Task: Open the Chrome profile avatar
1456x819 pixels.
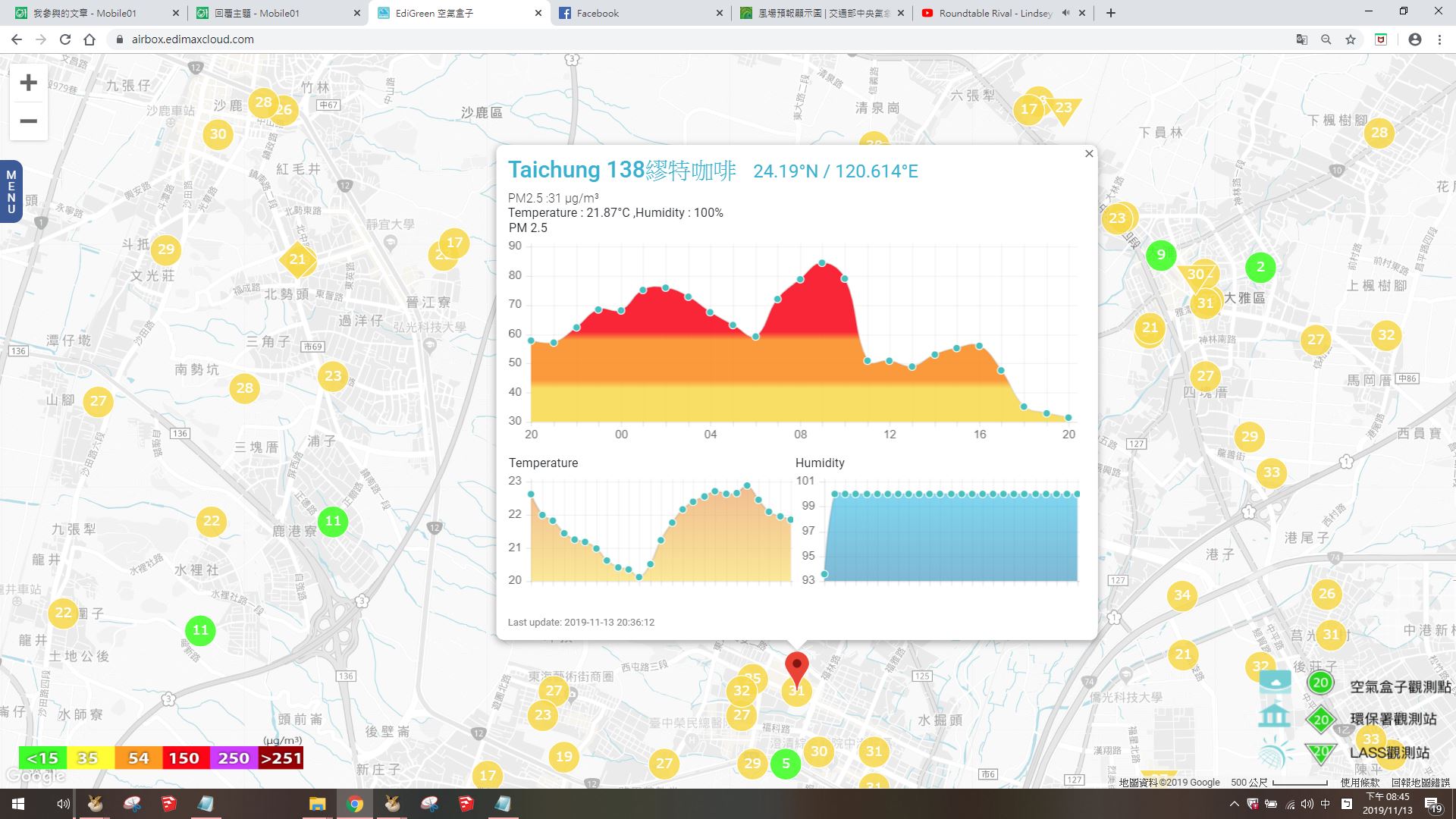Action: [x=1415, y=39]
